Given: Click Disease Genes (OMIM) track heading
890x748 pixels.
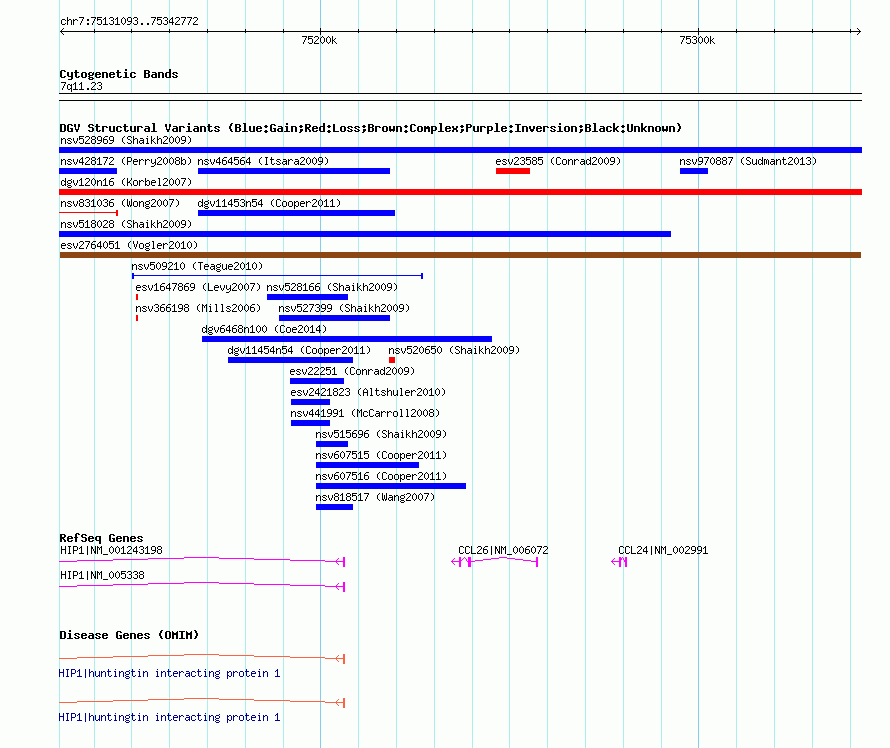Looking at the screenshot, I should point(129,634).
